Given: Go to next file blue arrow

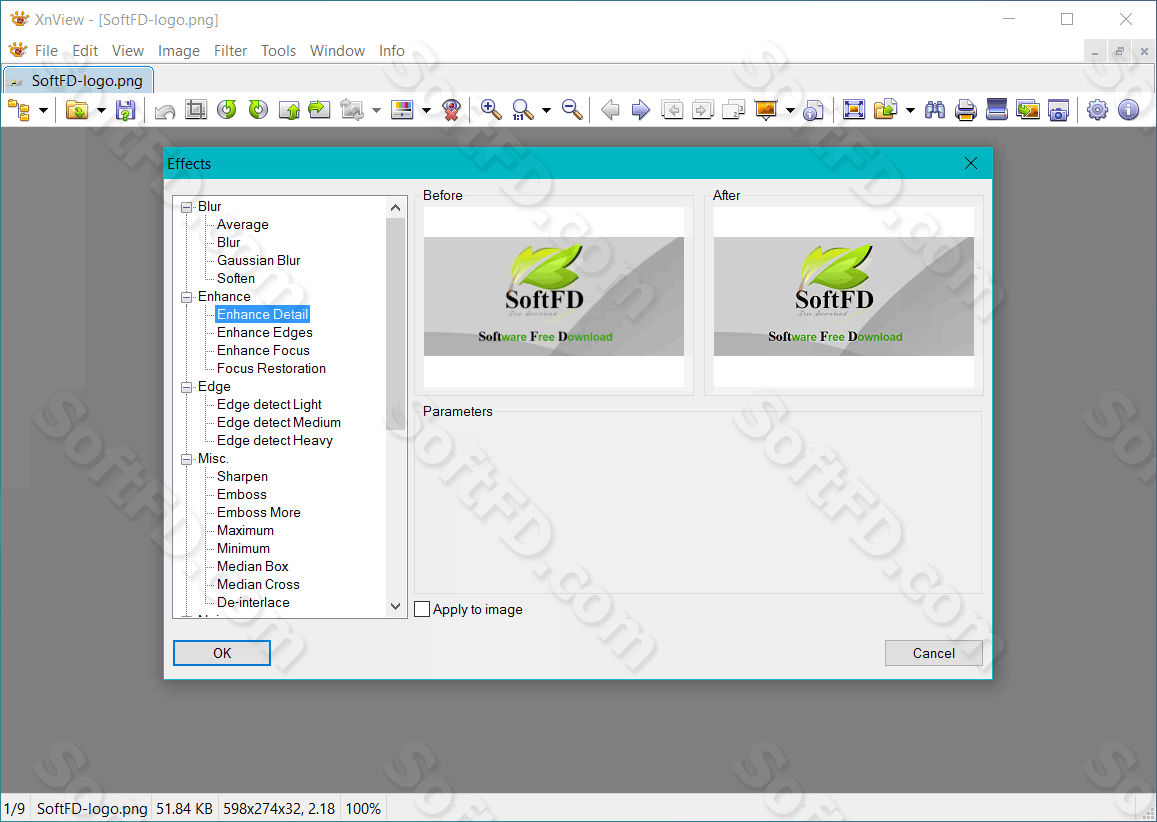Looking at the screenshot, I should [640, 111].
